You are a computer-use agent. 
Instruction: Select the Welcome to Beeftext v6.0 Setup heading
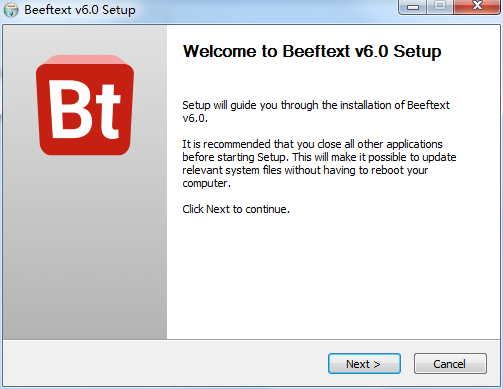(312, 51)
